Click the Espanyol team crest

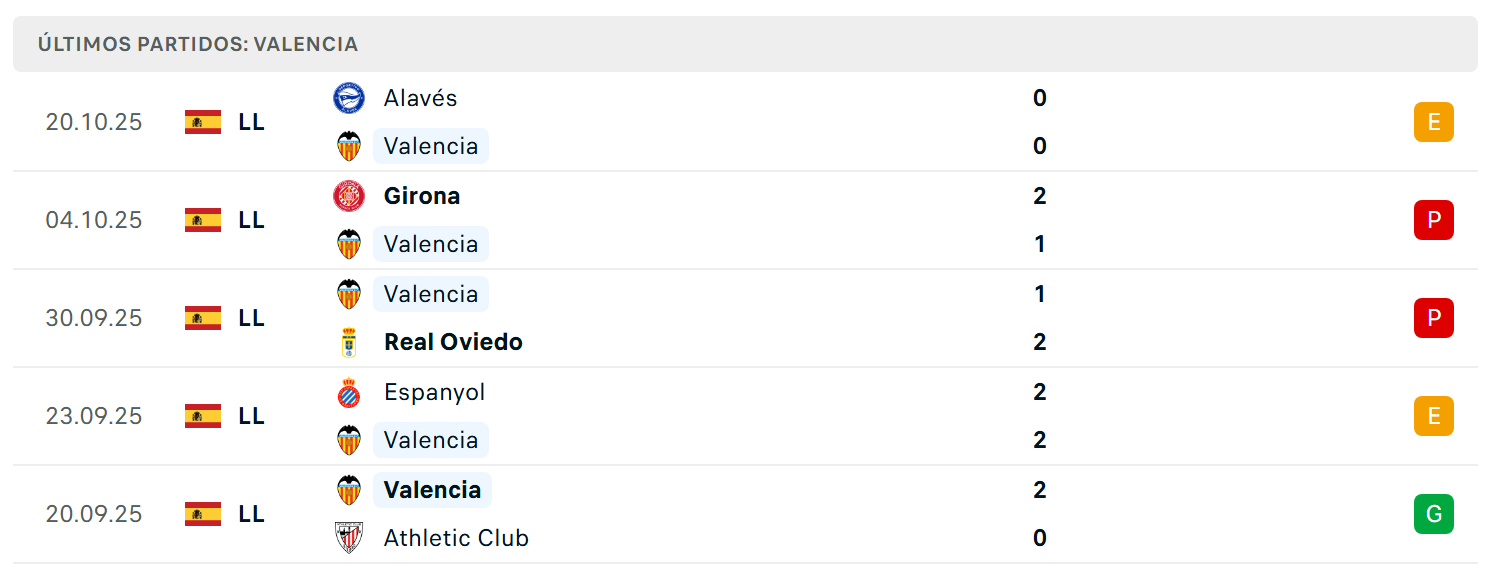(349, 392)
